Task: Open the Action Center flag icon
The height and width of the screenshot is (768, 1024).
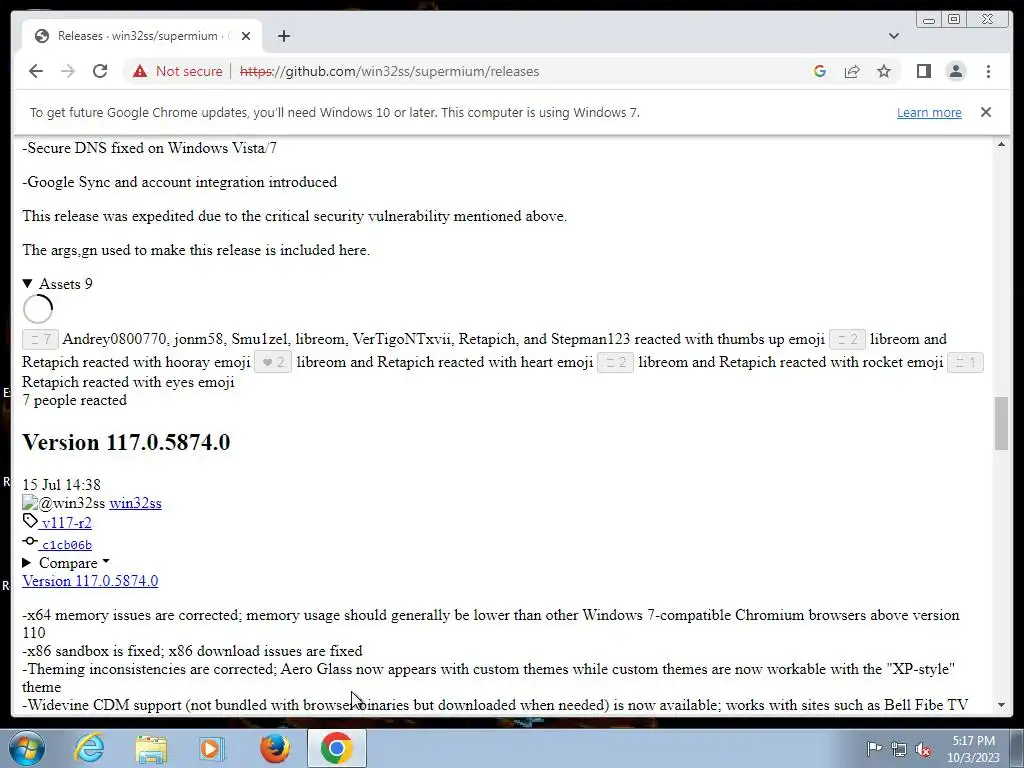Action: click(874, 748)
